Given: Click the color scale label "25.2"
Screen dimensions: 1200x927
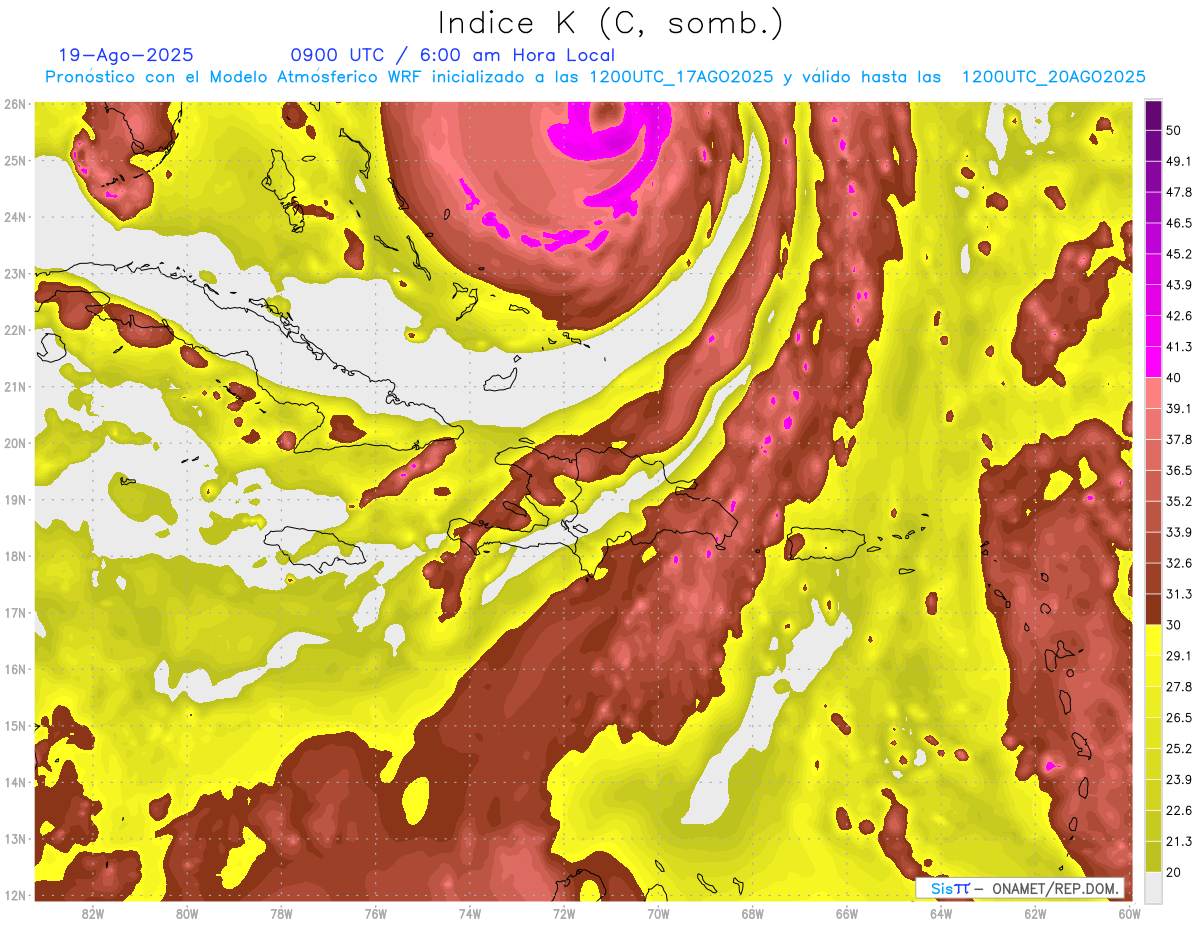Looking at the screenshot, I should (x=1179, y=748).
